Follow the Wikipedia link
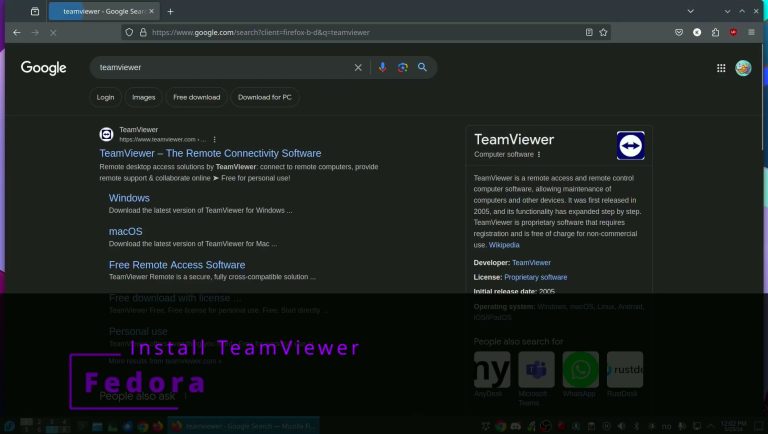768x434 pixels. 504,245
